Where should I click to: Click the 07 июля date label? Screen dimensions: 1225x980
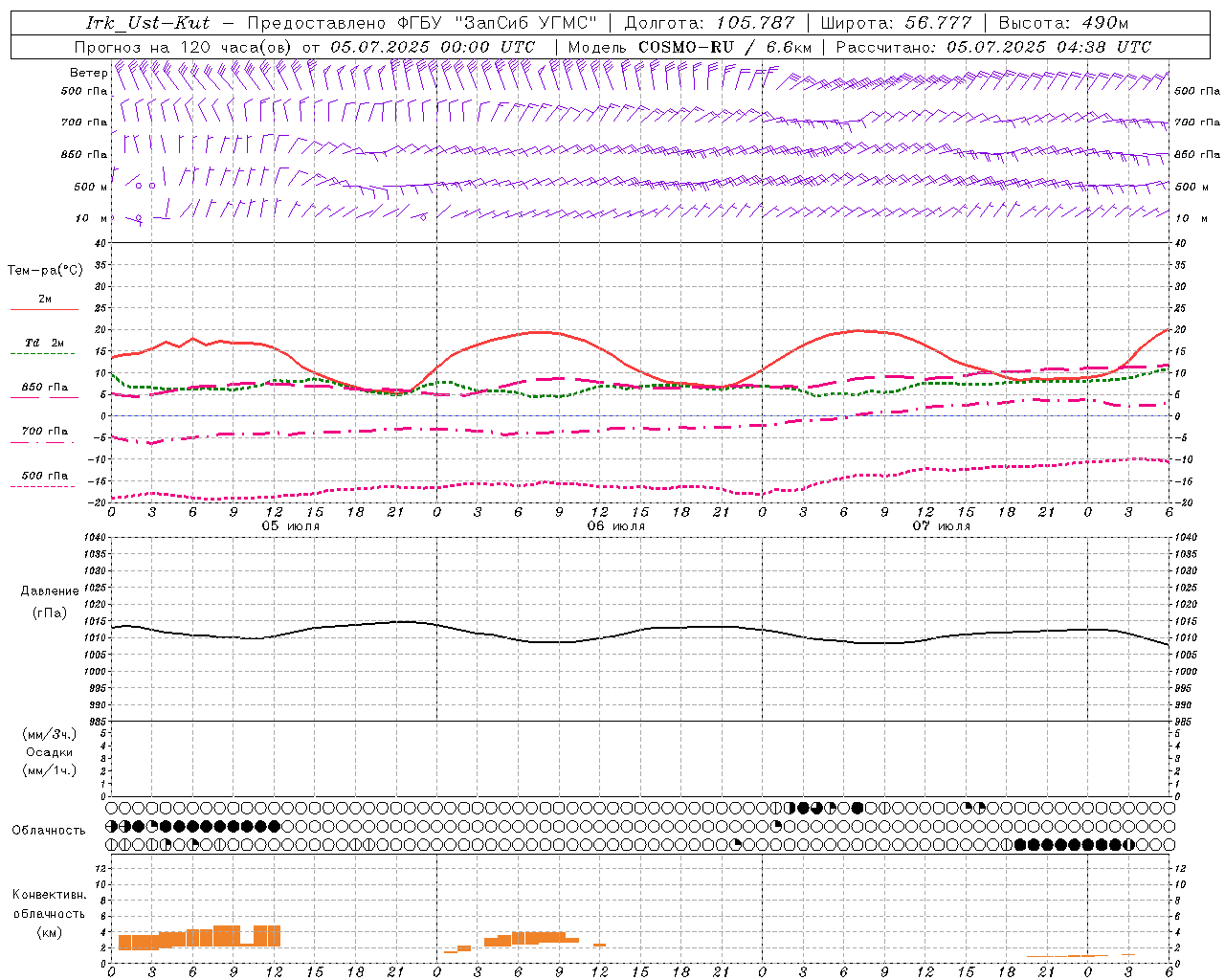[x=942, y=526]
